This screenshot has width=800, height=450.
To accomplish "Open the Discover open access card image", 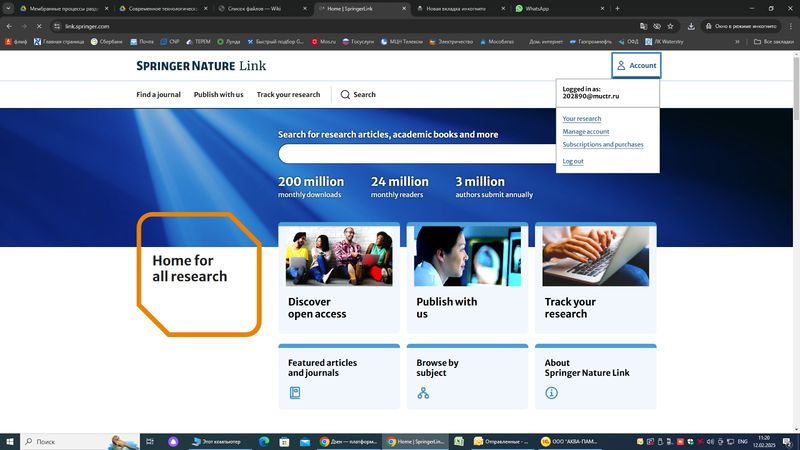I will click(x=339, y=256).
